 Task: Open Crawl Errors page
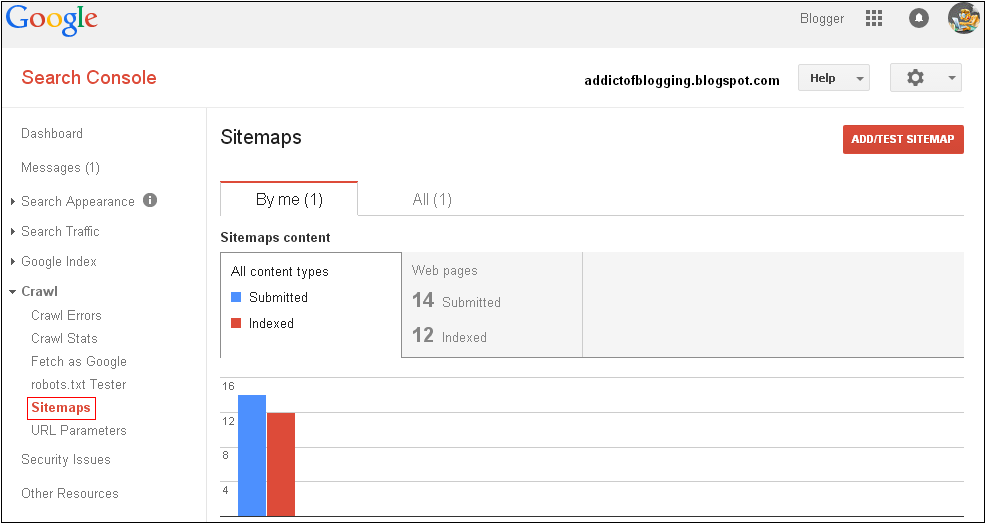tap(66, 316)
